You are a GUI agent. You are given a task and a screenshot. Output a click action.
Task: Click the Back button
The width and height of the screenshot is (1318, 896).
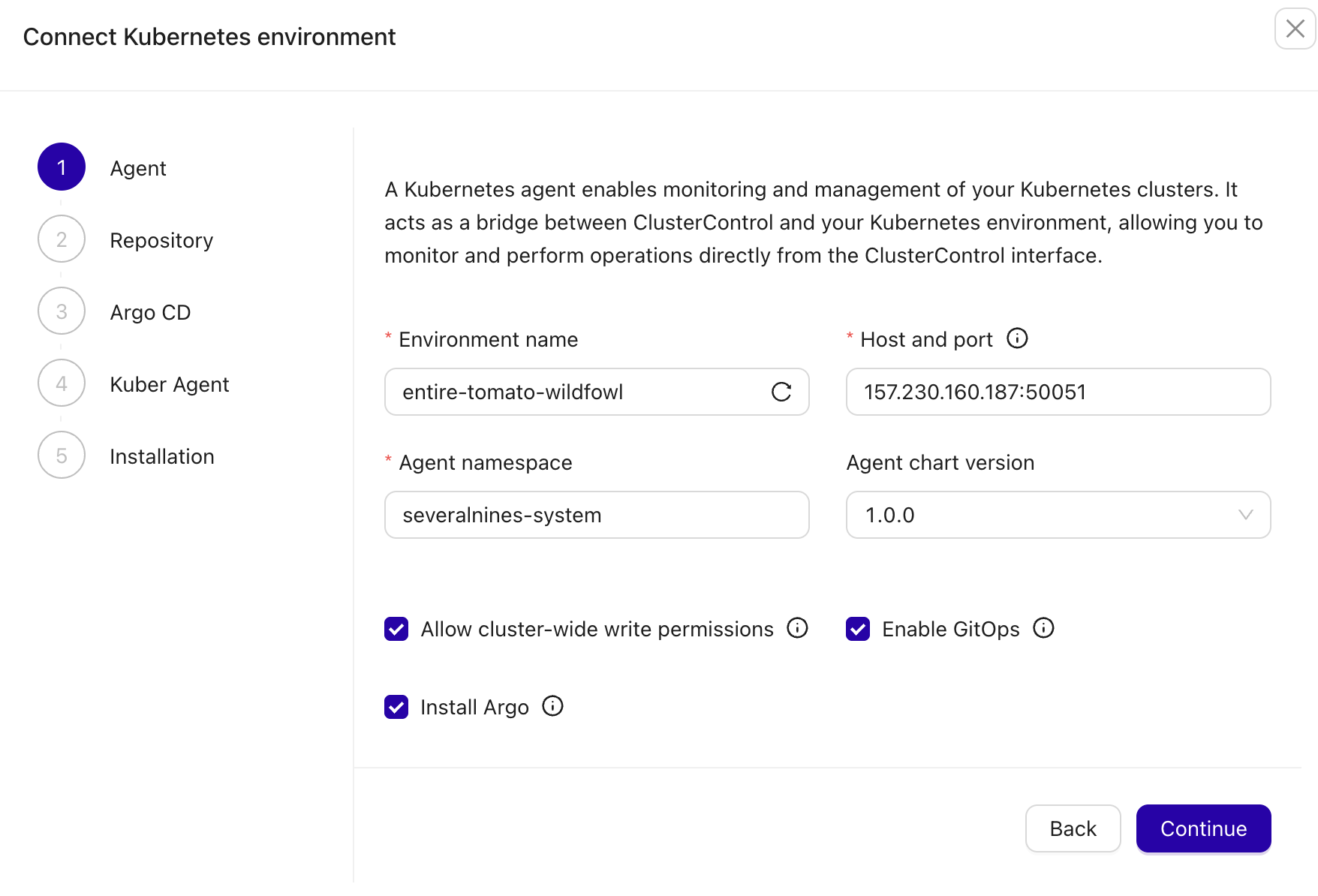(x=1073, y=828)
